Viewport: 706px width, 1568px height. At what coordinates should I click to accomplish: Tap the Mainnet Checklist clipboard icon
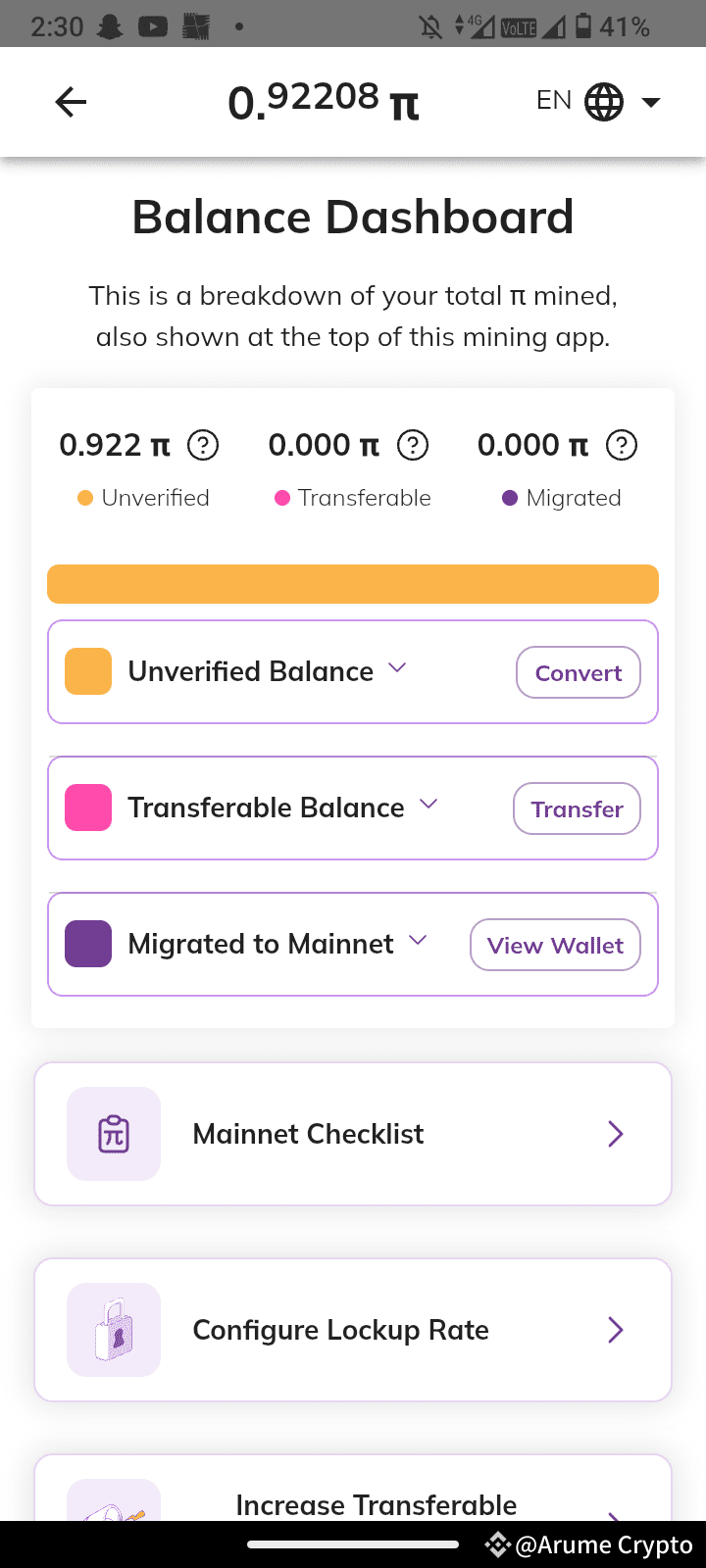pyautogui.click(x=114, y=1134)
